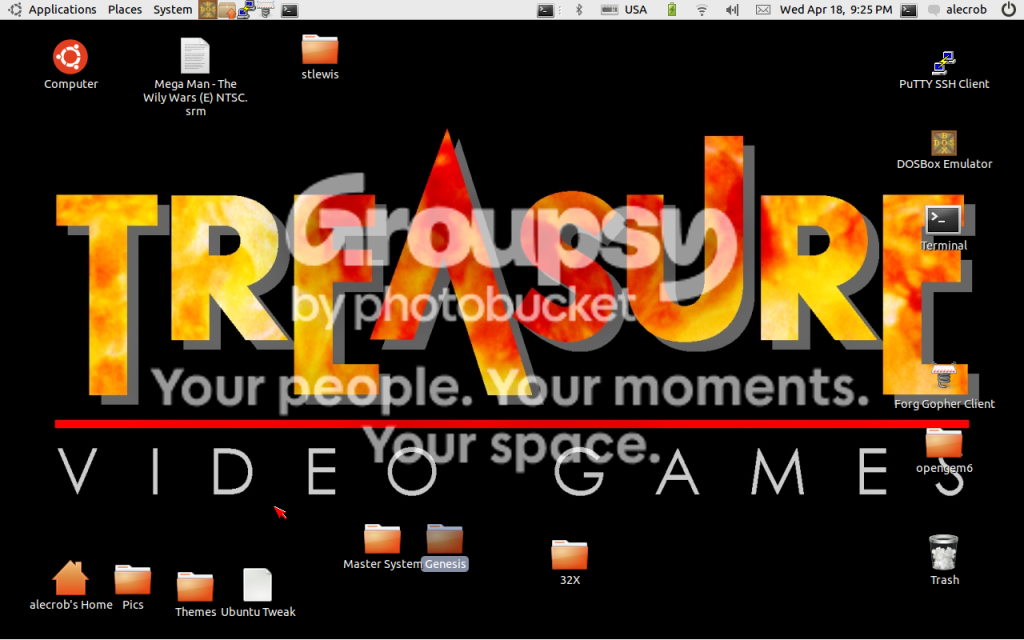Open the software package launcher in panel

click(x=227, y=10)
